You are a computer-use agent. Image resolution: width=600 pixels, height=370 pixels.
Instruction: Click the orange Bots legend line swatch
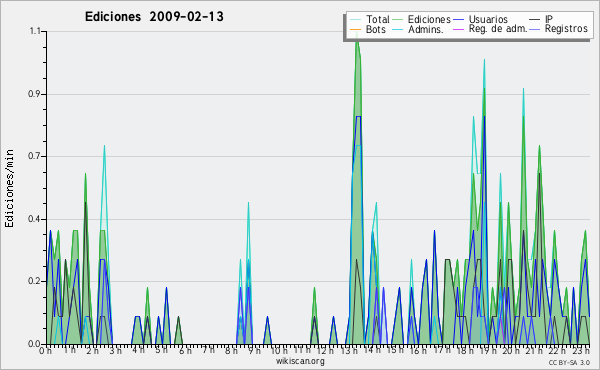[355, 29]
